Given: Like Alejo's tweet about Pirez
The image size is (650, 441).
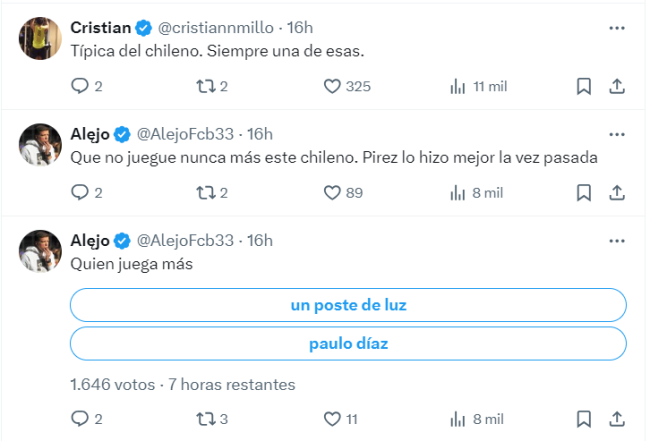Looking at the screenshot, I should (334, 193).
